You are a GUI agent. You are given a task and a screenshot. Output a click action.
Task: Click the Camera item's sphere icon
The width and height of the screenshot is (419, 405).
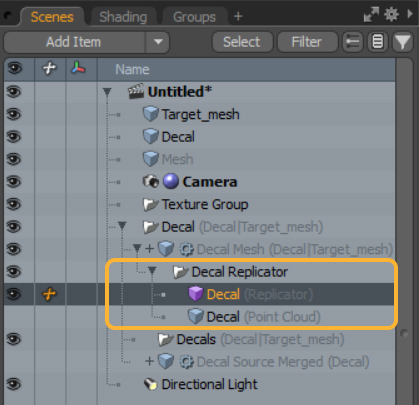[171, 182]
